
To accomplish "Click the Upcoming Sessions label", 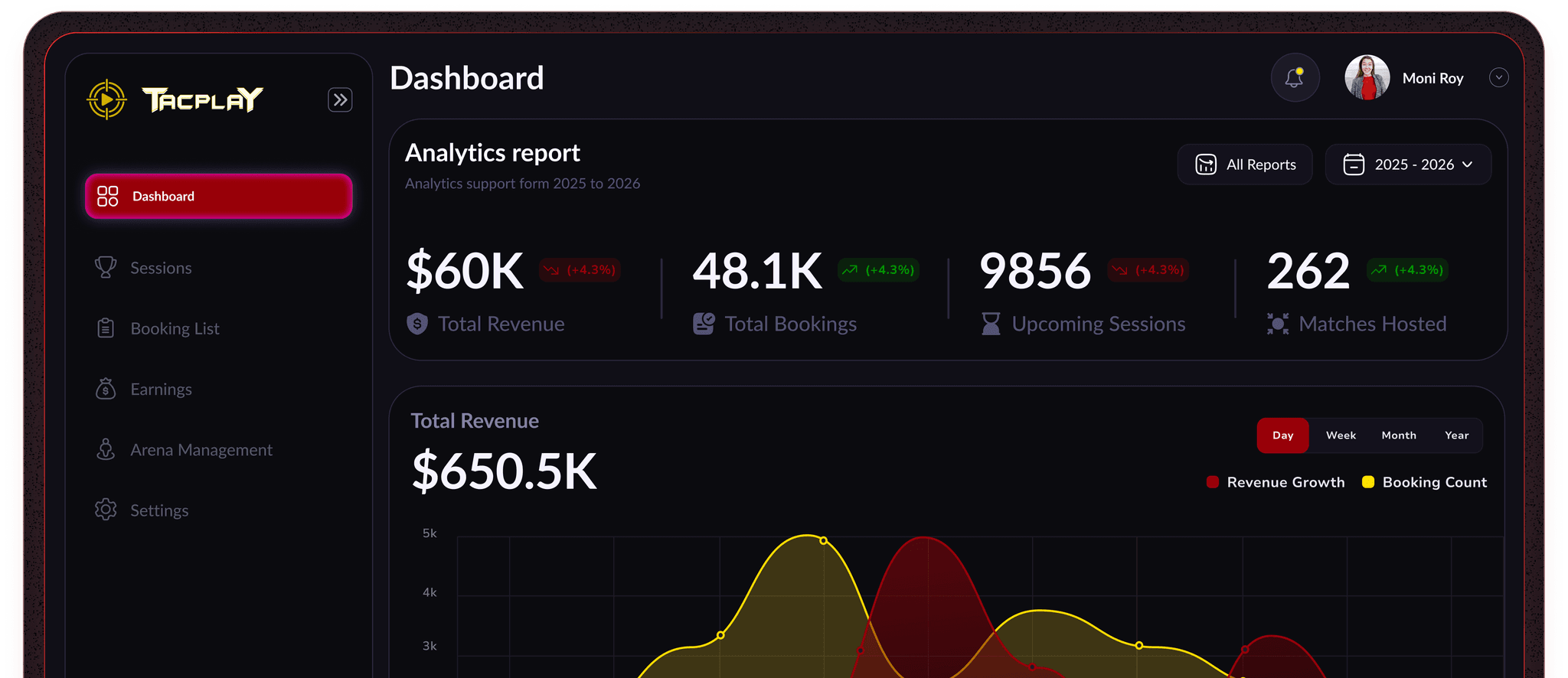I will (x=1099, y=324).
